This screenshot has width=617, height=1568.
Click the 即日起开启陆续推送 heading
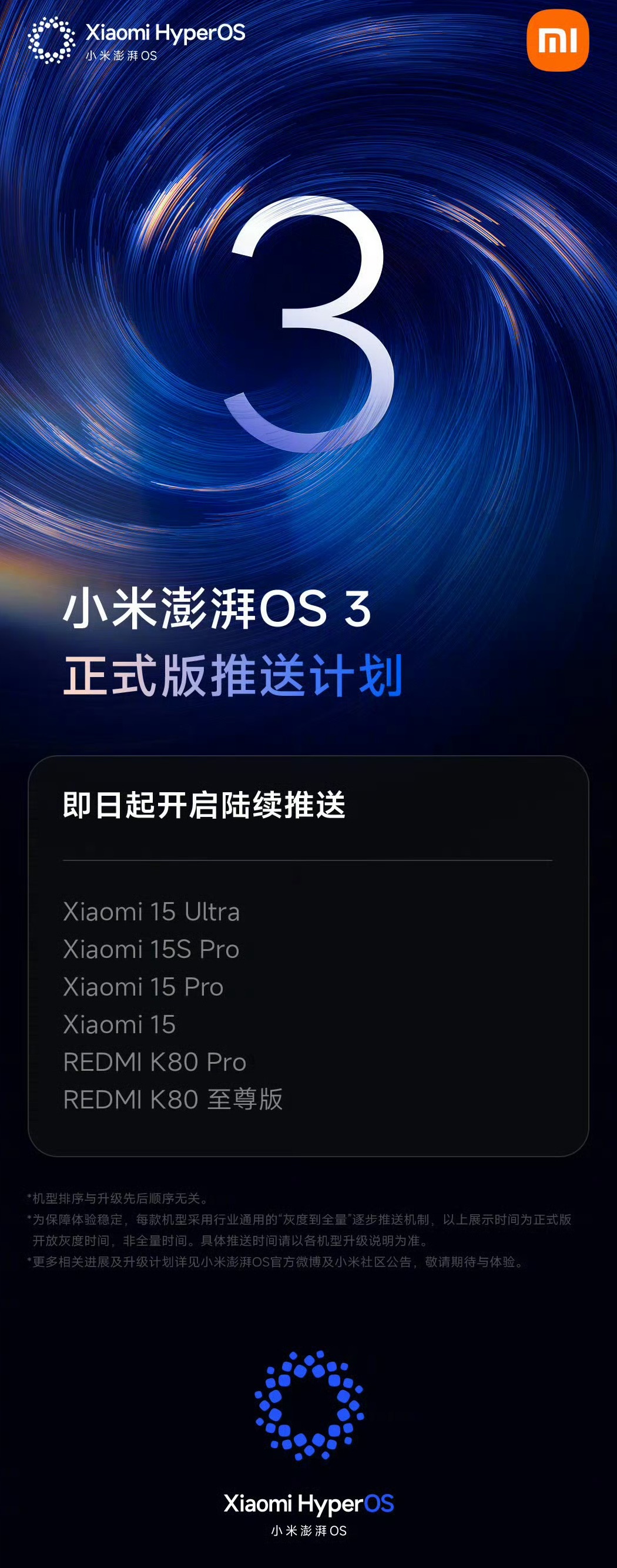[x=204, y=805]
